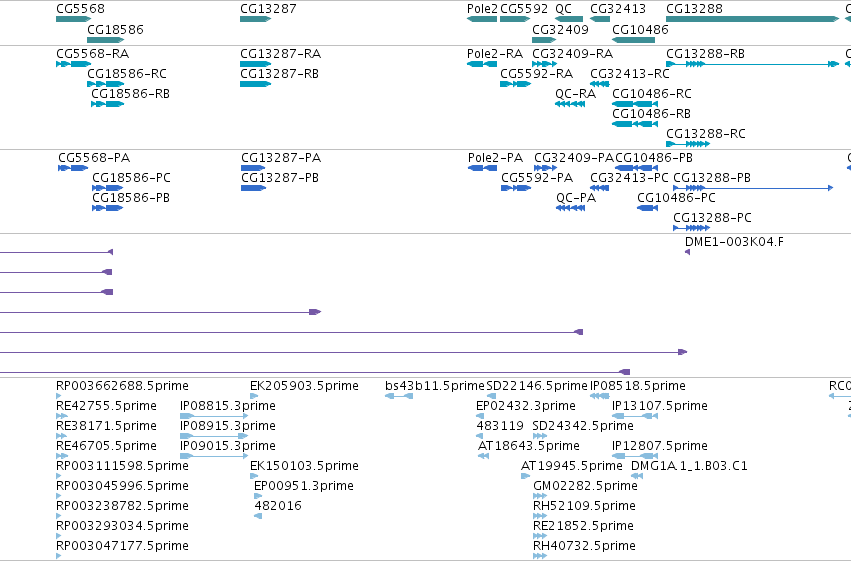This screenshot has width=851, height=561.
Task: Select the CG32413 gene label
Action: [x=618, y=9]
